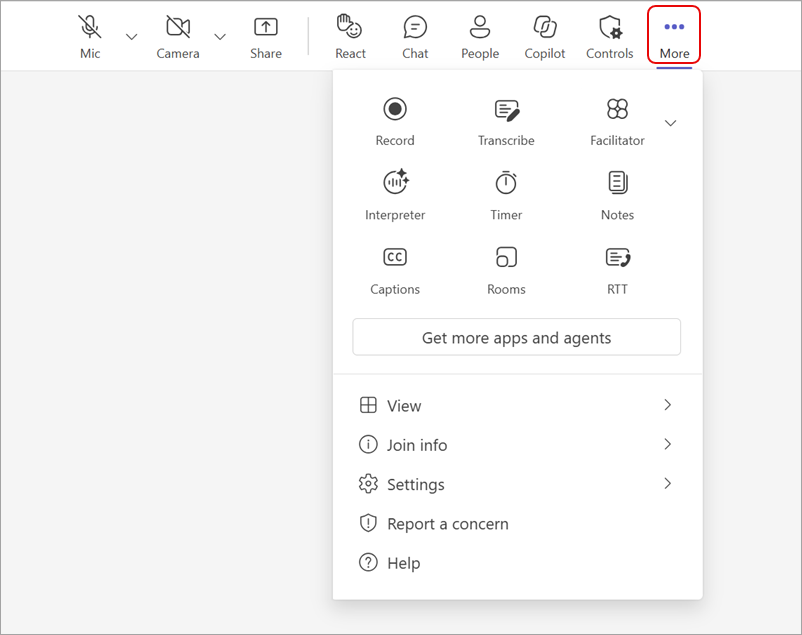Open RTT real-time text
This screenshot has height=635, width=802.
[x=617, y=270]
